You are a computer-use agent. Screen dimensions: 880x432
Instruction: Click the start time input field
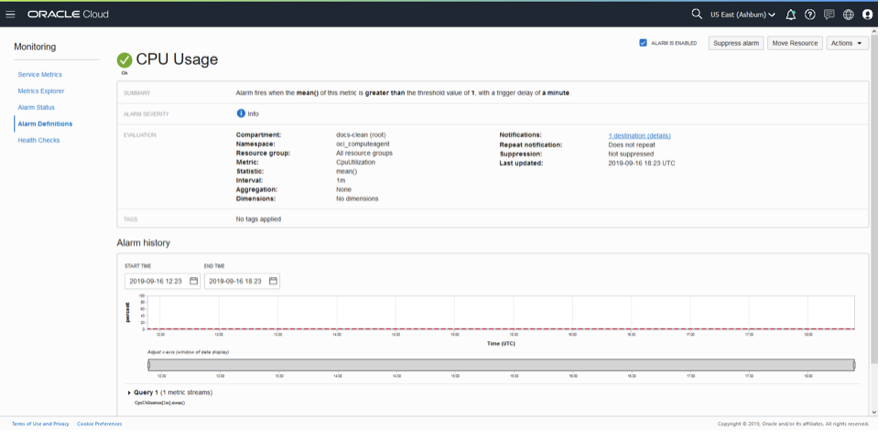[x=156, y=281]
